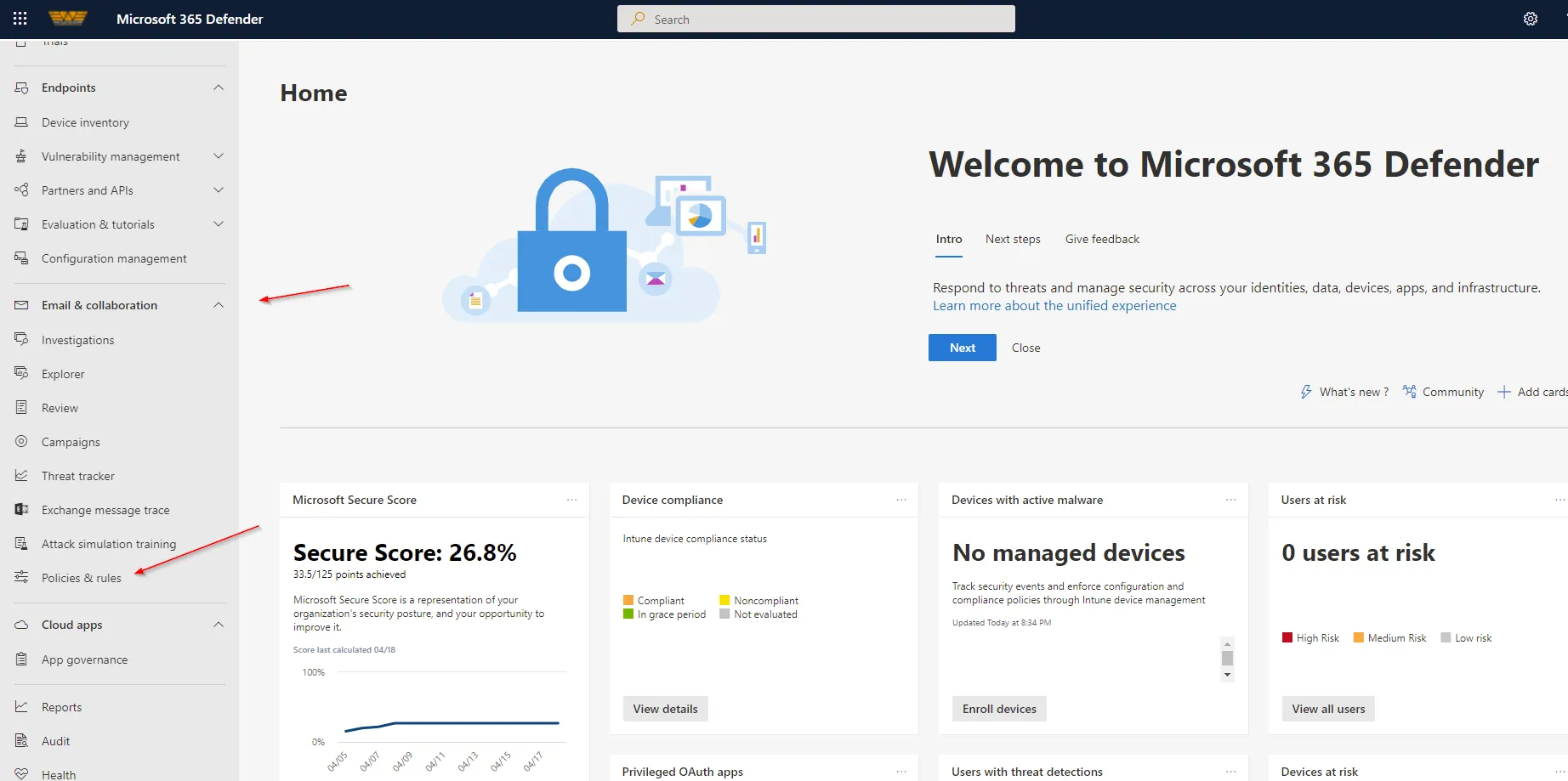
Task: Collapse the Endpoints section chevron
Action: pos(219,88)
